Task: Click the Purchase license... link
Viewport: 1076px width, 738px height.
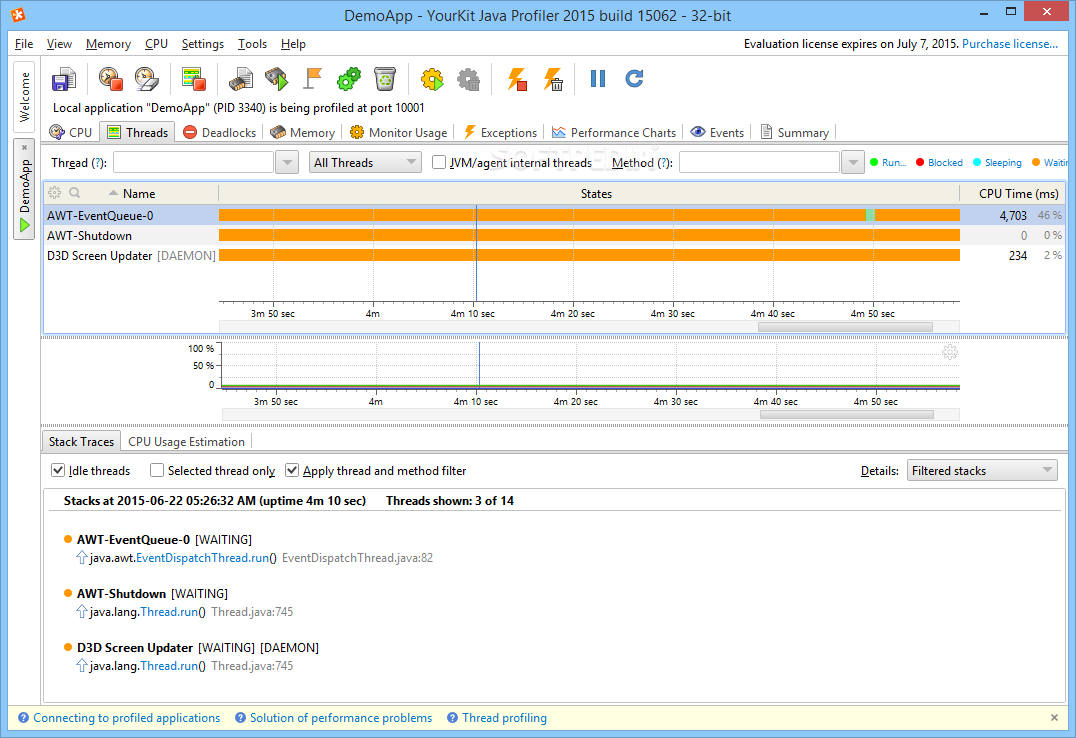Action: (1009, 44)
